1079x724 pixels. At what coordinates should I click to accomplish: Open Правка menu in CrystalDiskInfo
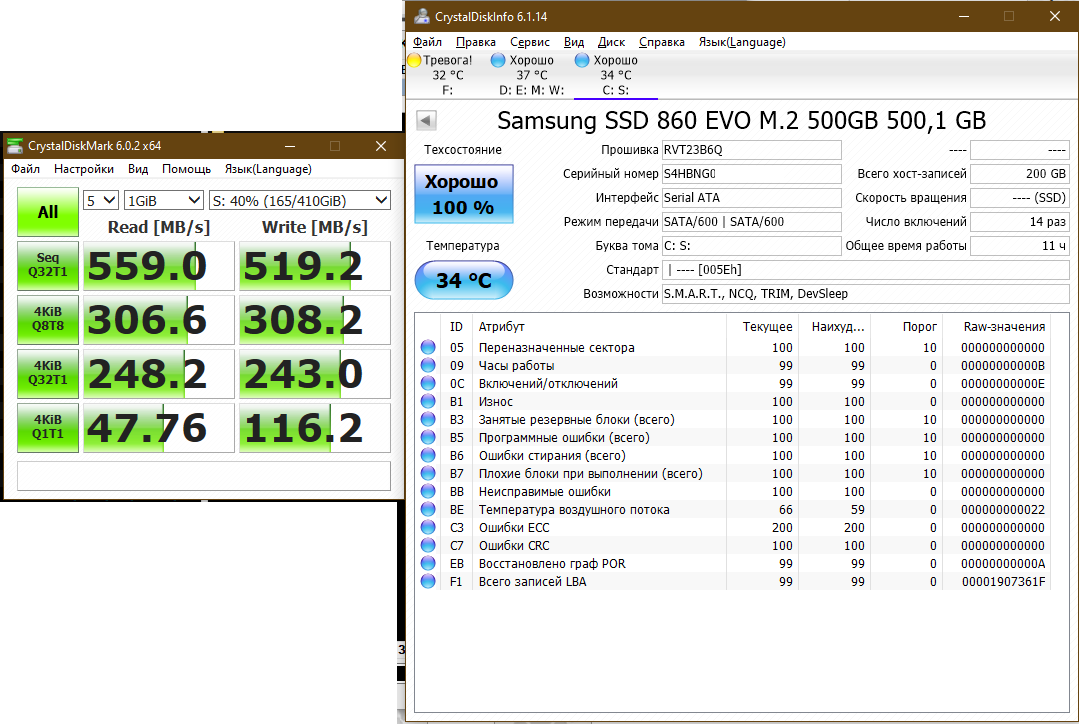pyautogui.click(x=476, y=42)
